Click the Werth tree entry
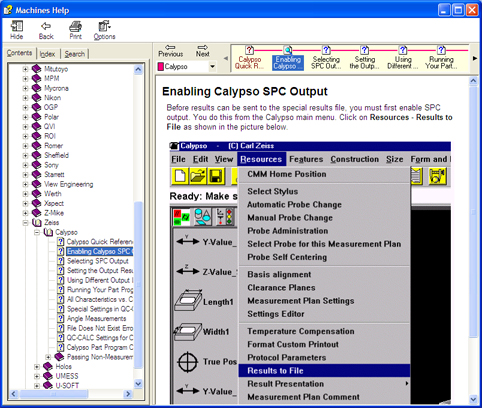The height and width of the screenshot is (408, 482). tap(53, 194)
